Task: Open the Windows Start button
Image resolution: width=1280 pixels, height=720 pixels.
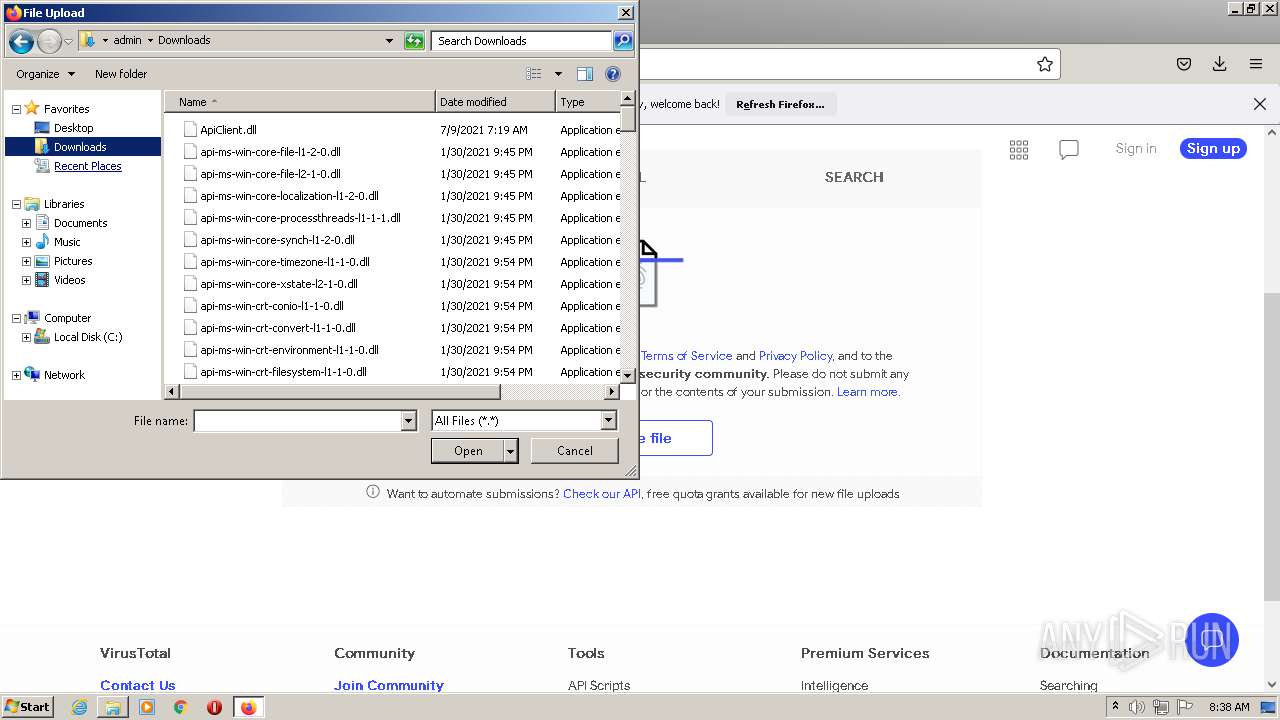Action: pyautogui.click(x=28, y=707)
